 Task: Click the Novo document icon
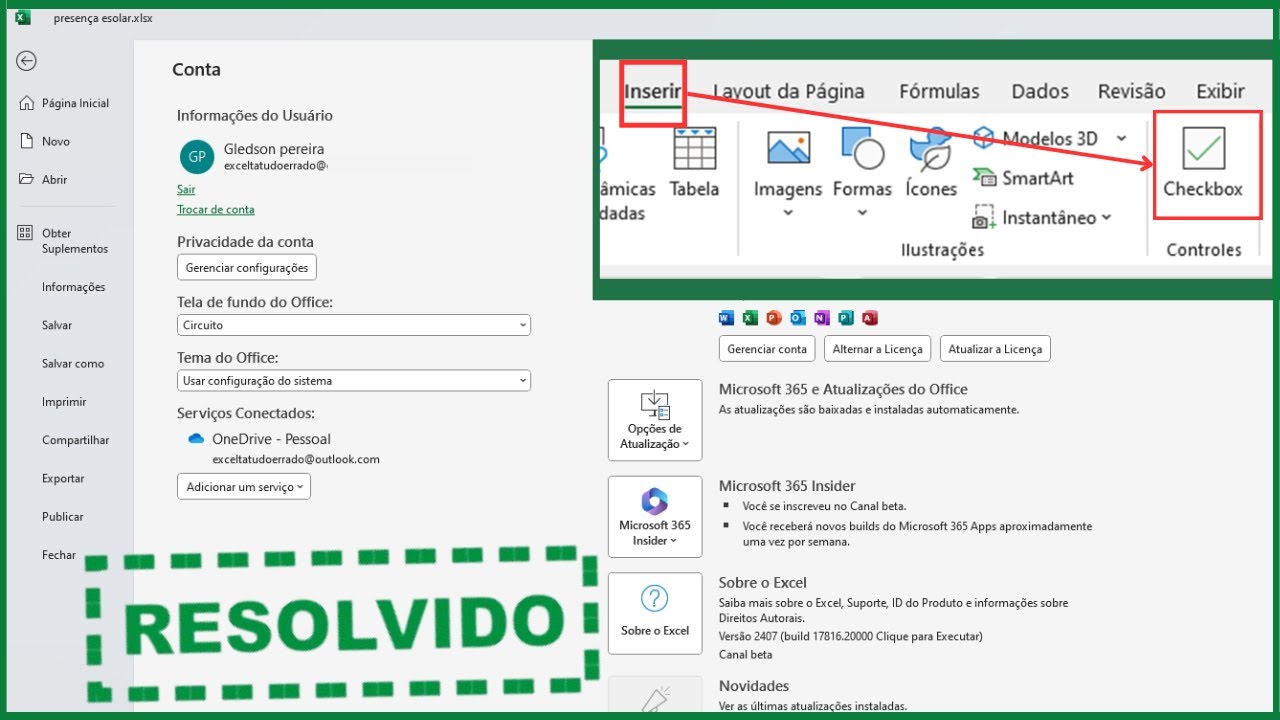click(25, 141)
